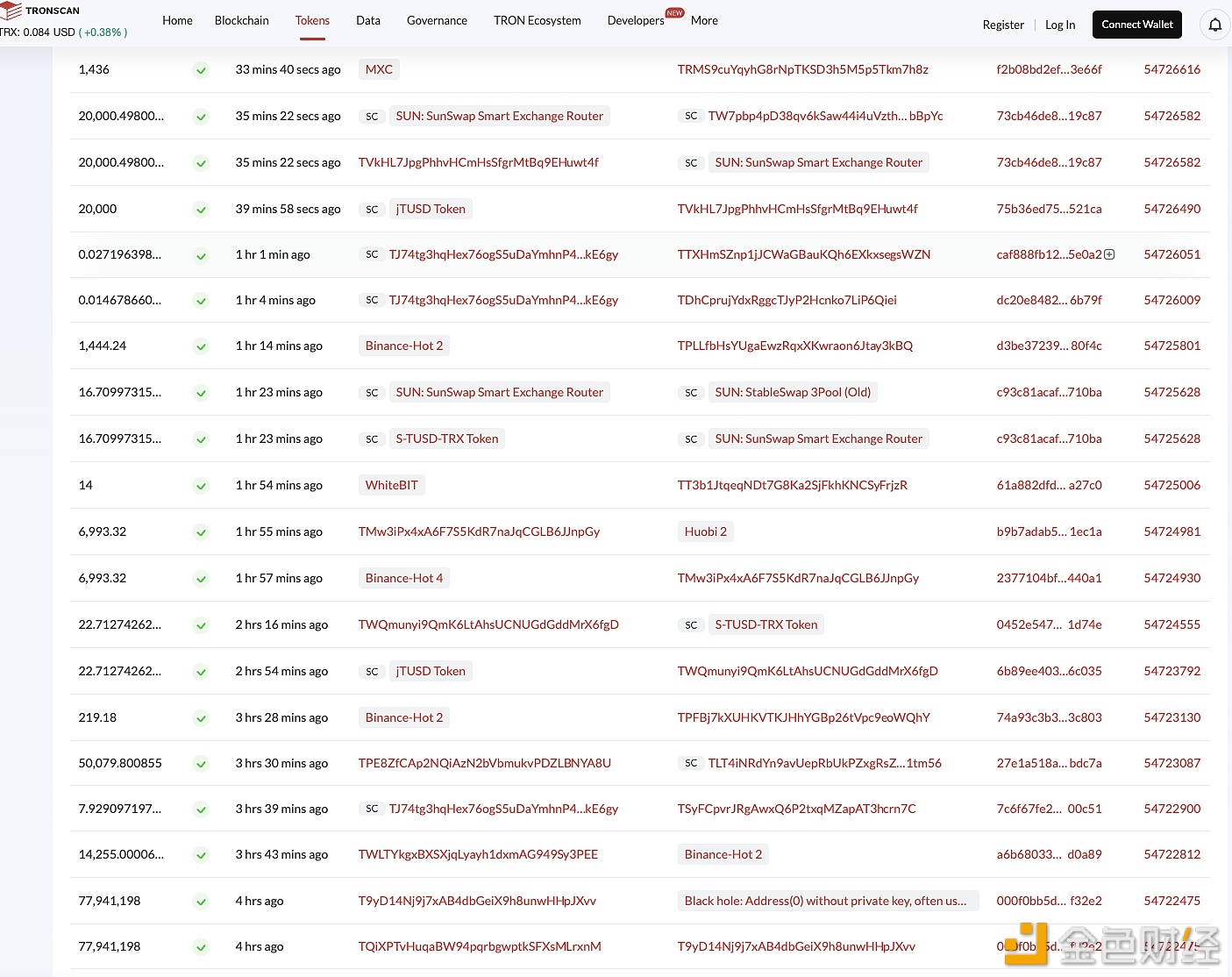Open address TRMS9cuYqyhG8rNpTKSD3h5M5p5Tkm7h8z
The image size is (1232, 977).
coord(802,69)
